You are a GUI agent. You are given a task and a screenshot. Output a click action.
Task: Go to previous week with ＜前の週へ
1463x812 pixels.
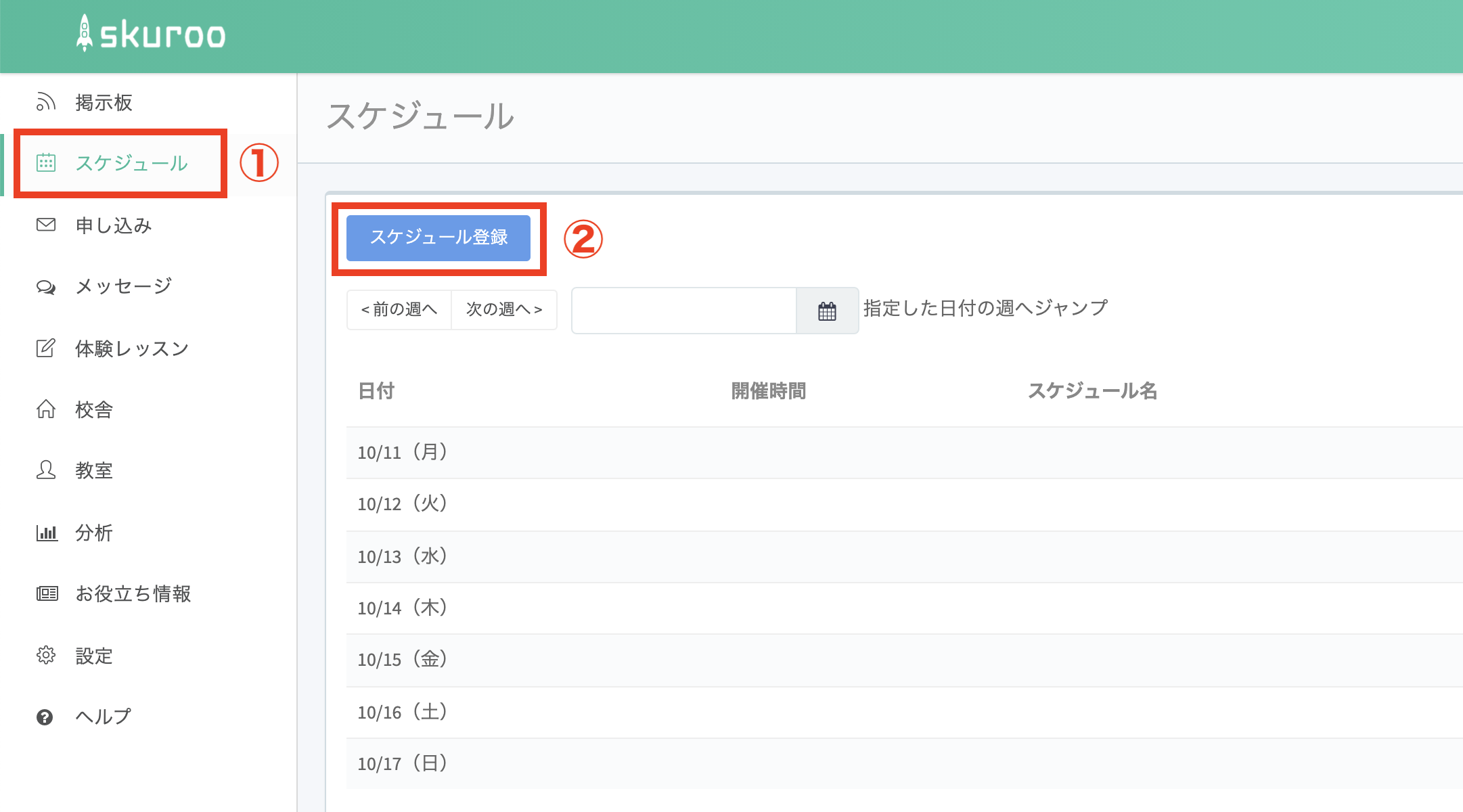399,310
